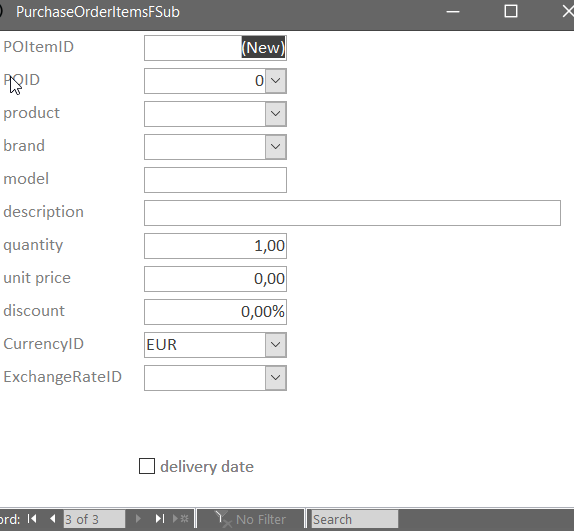Open the POID dropdown list
Viewport: 574px width, 531px height.
pyautogui.click(x=276, y=81)
